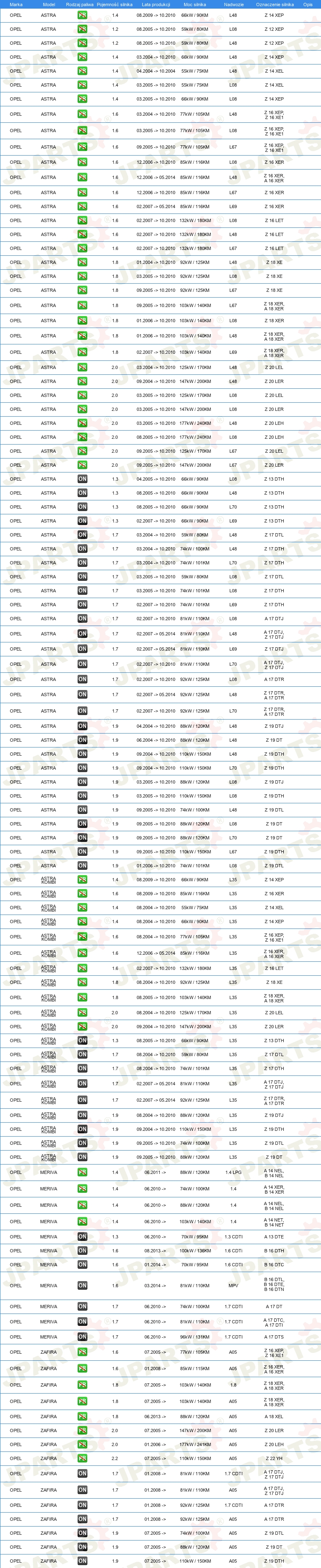Click the Marka column header
Screen dimensions: 321x1568
pyautogui.click(x=16, y=4)
